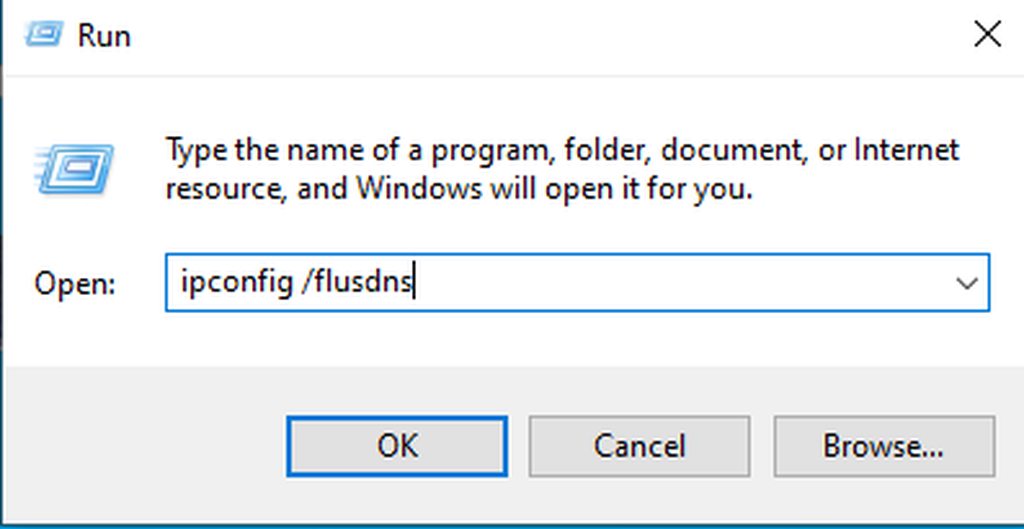
Task: Place cursor in the word "ipconfig"
Action: [x=236, y=283]
